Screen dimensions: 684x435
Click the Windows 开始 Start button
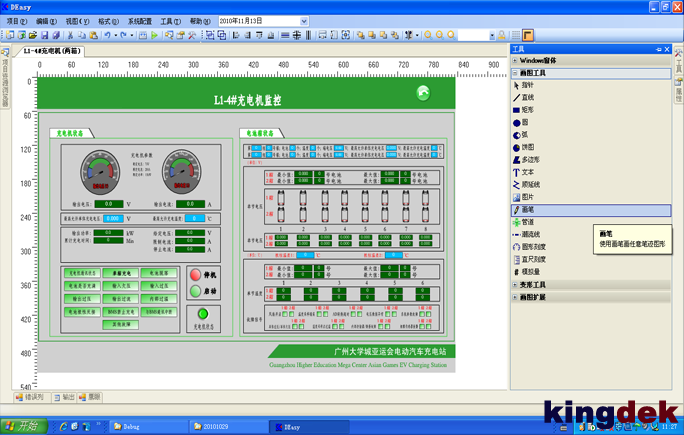(x=22, y=427)
